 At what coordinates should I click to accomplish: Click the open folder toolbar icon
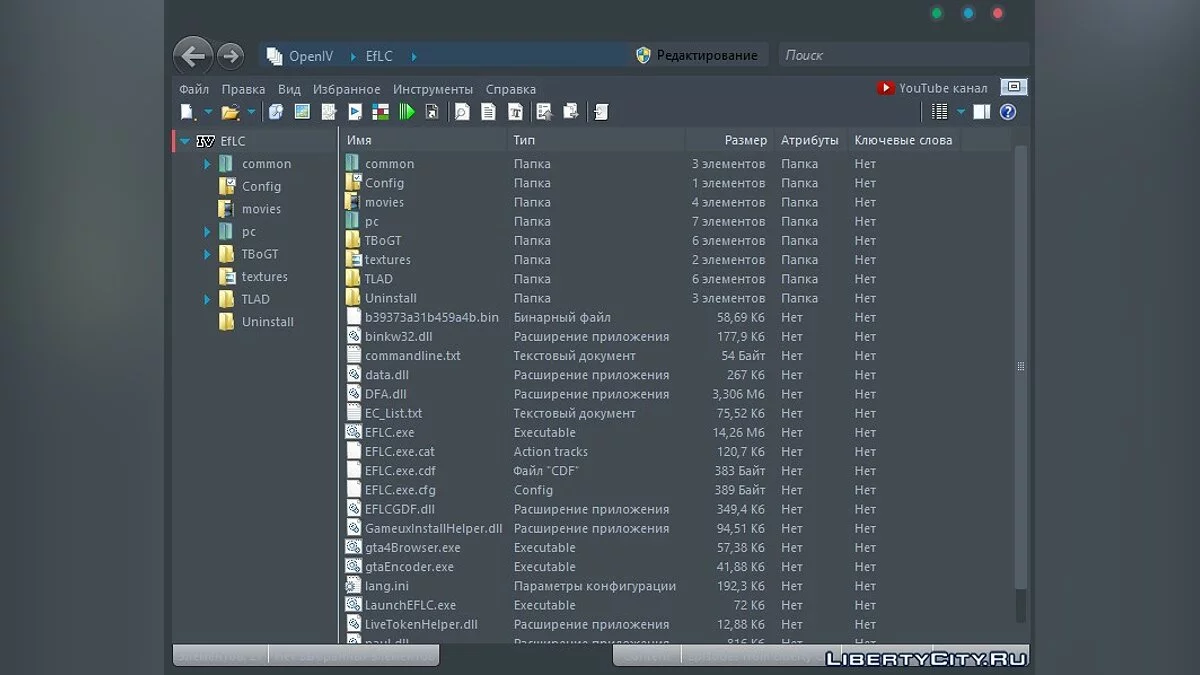click(x=230, y=112)
